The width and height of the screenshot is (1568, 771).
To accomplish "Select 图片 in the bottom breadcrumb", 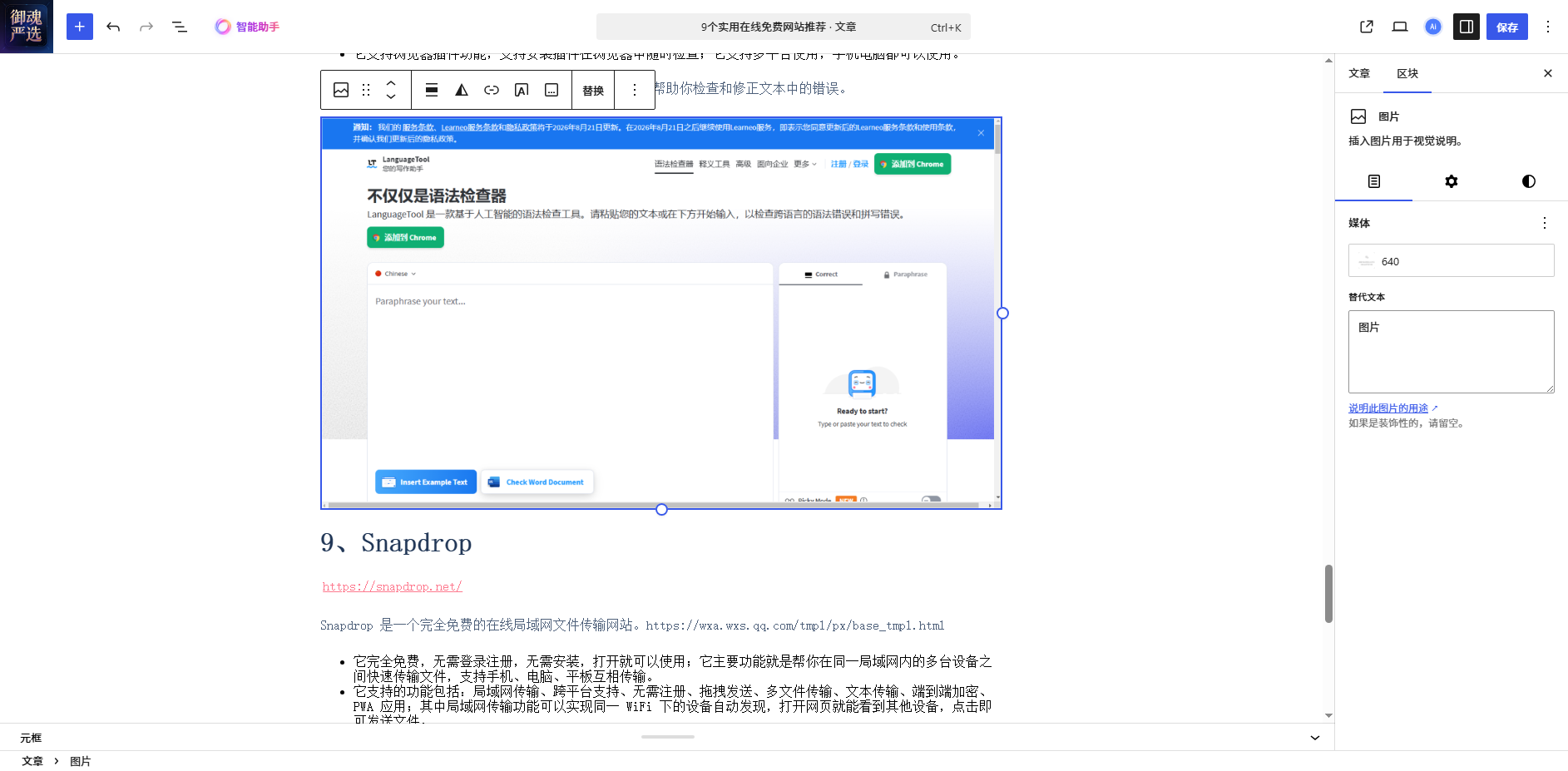I will click(x=81, y=761).
